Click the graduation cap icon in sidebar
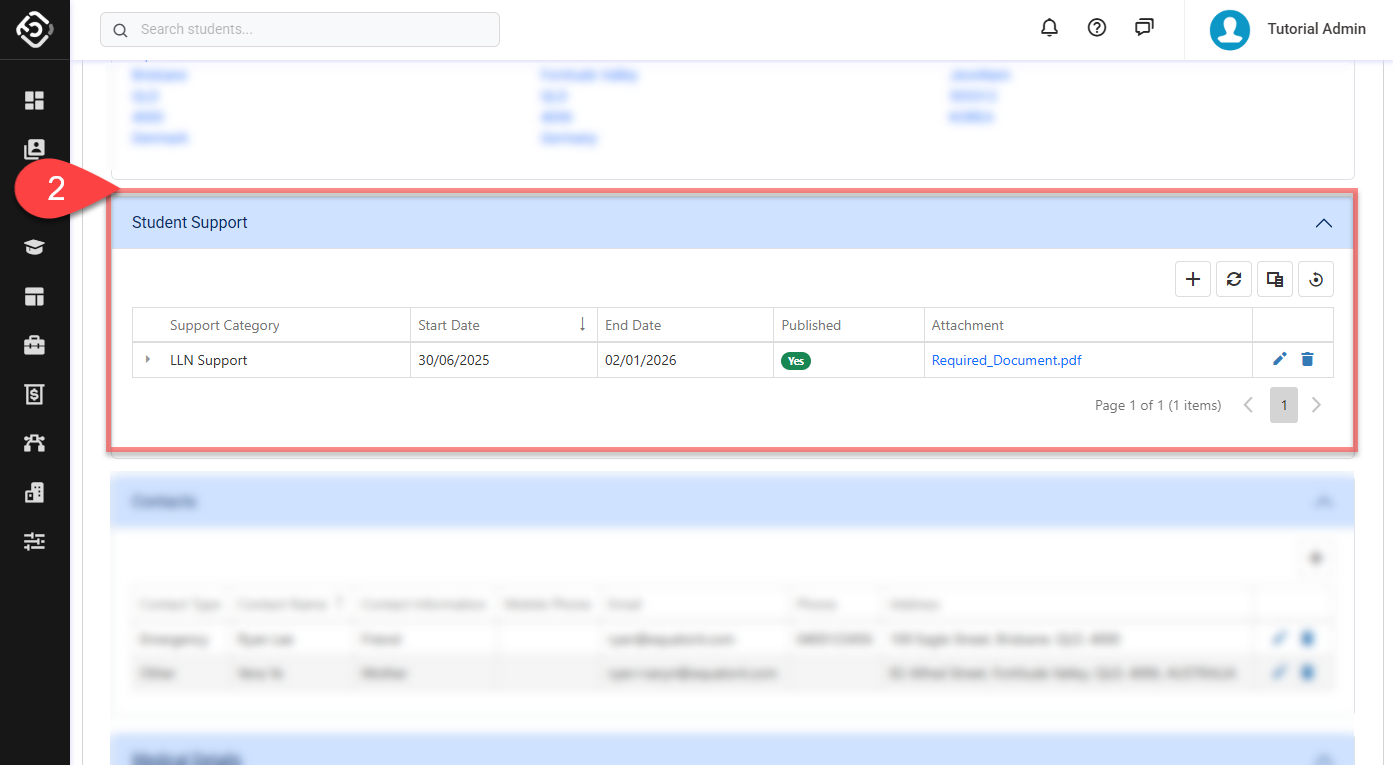Screen dimensions: 1393x765 pyautogui.click(x=35, y=247)
